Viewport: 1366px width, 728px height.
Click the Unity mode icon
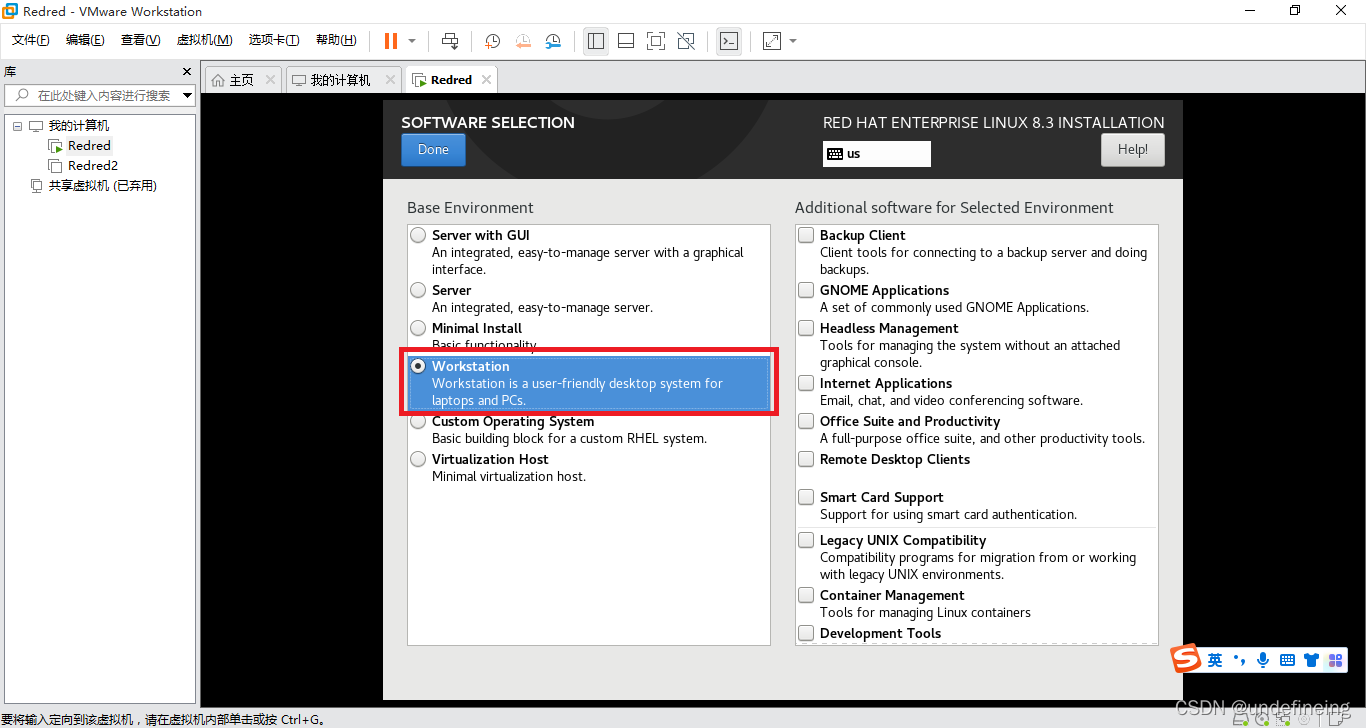point(686,41)
